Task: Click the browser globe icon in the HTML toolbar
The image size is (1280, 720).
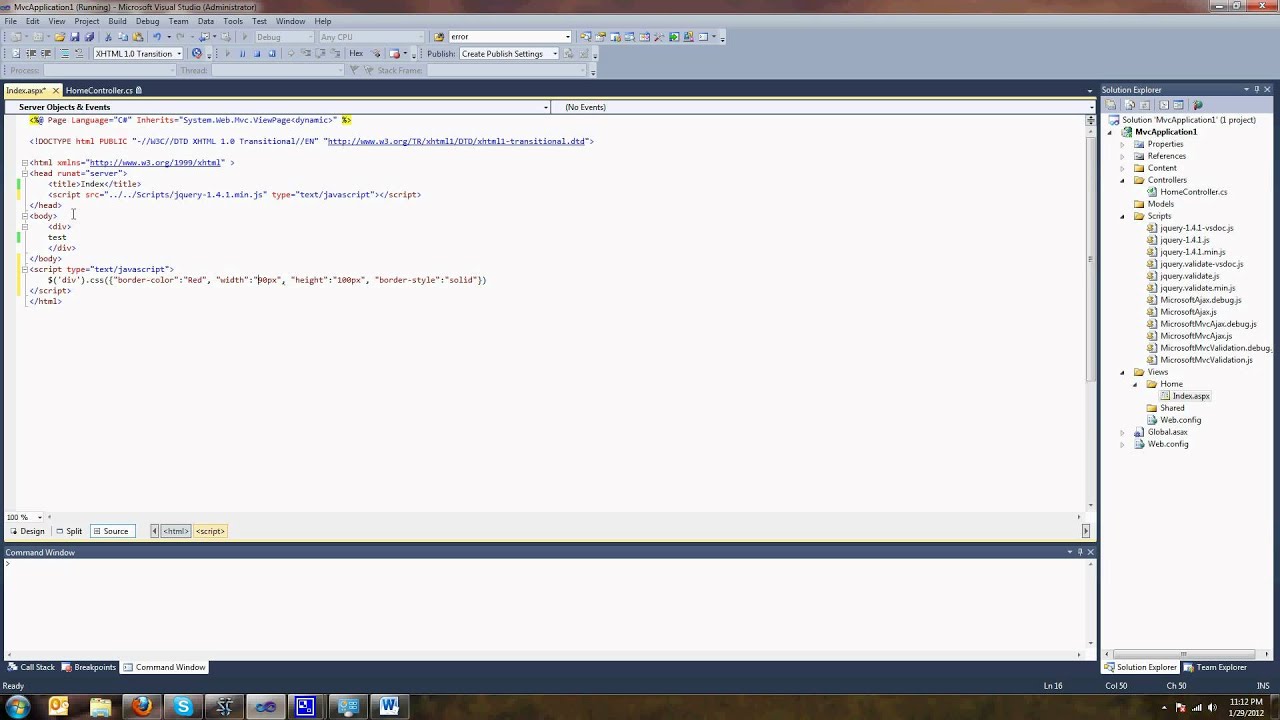Action: [197, 53]
